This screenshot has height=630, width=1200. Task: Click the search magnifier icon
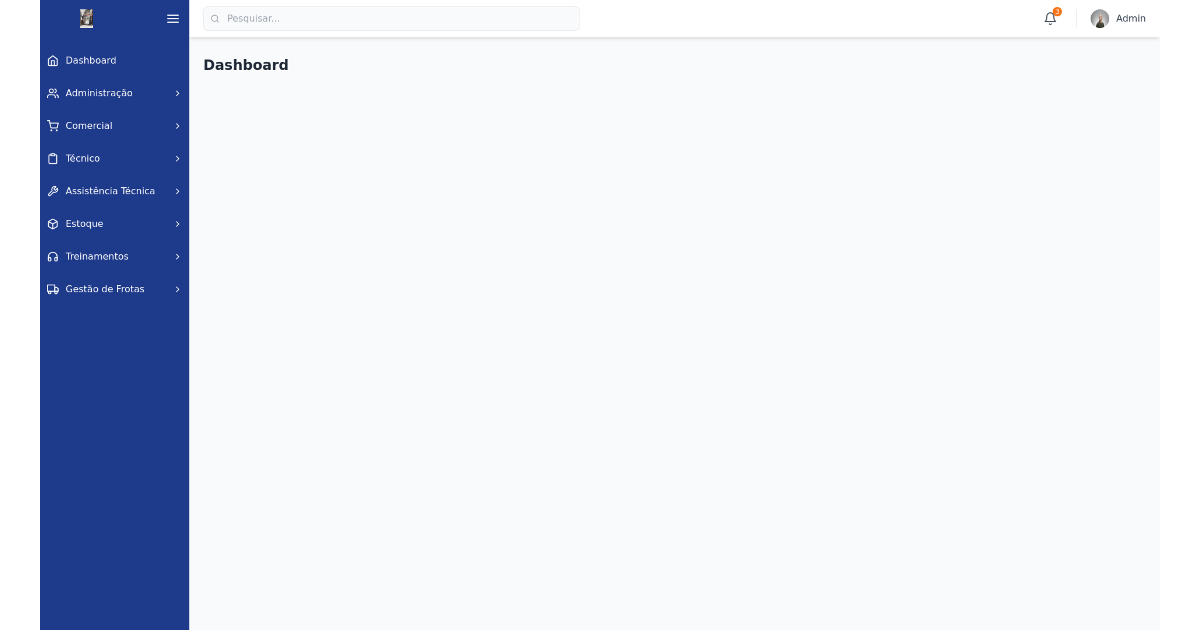[214, 18]
